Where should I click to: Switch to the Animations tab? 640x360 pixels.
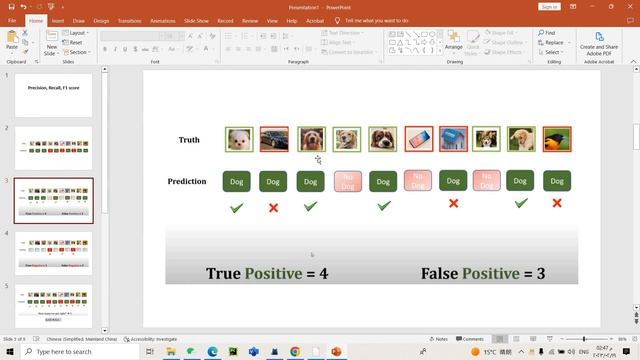pyautogui.click(x=162, y=20)
